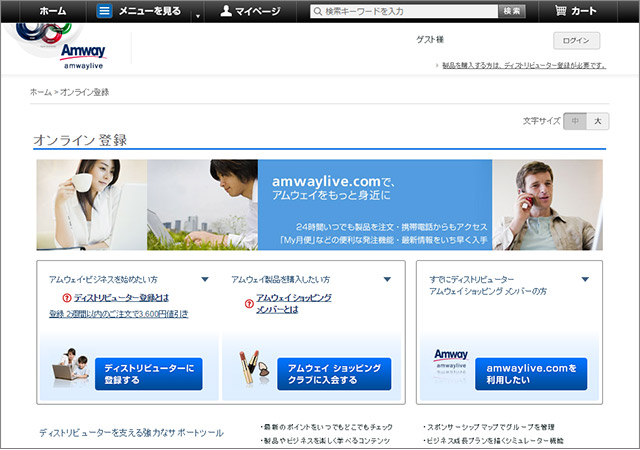Click the family with laptop thumbnail
Viewport: 640px width, 450px height.
coord(71,367)
